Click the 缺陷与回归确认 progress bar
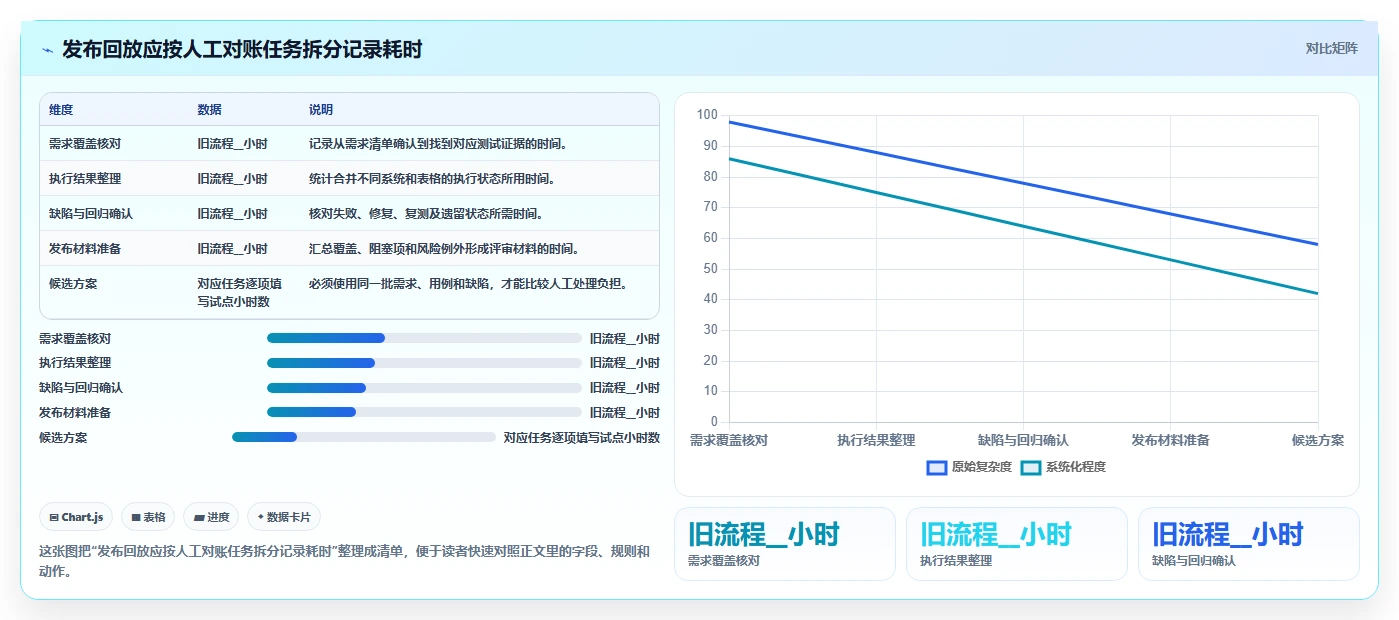The image size is (1399, 620). click(x=424, y=387)
